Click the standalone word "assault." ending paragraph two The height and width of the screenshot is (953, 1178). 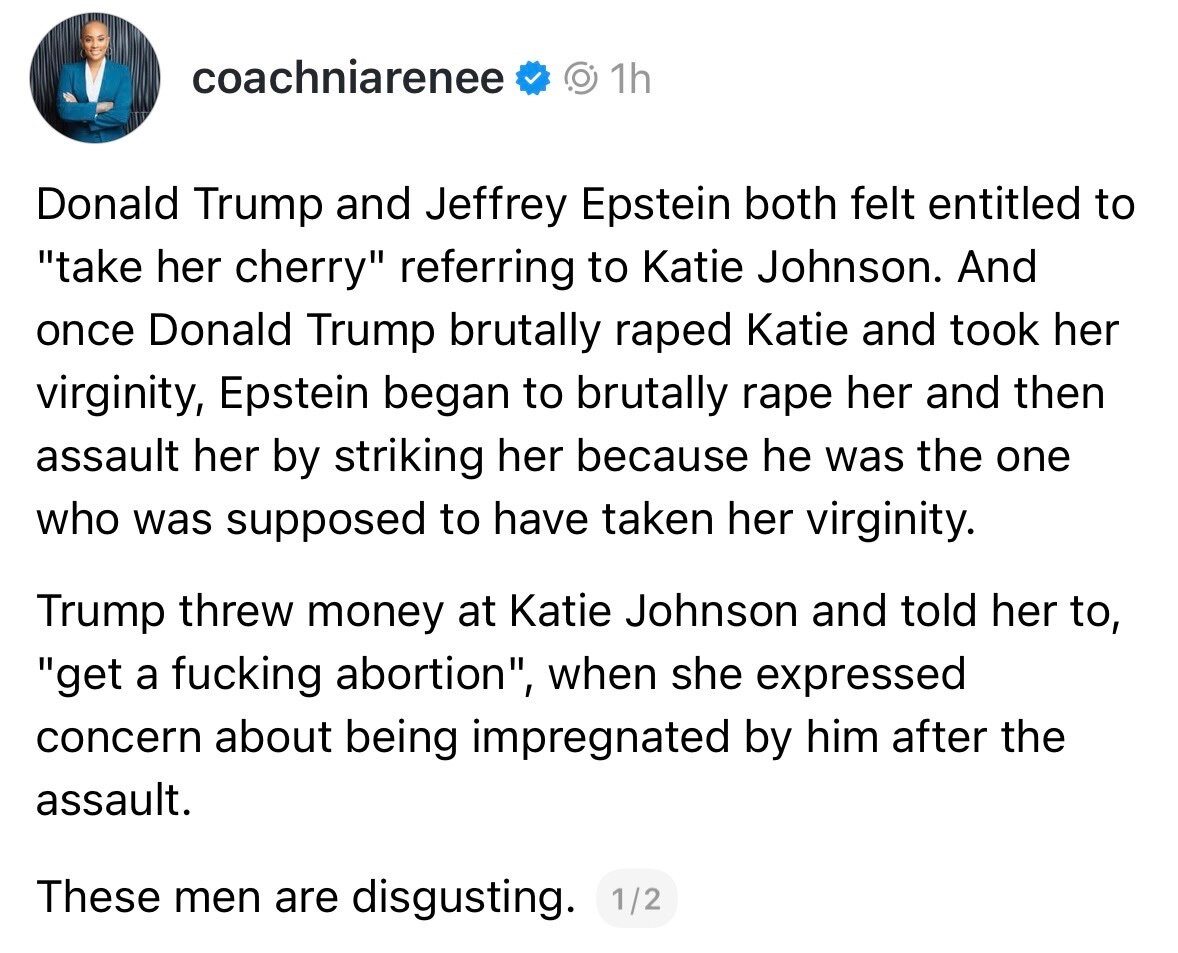[x=113, y=800]
